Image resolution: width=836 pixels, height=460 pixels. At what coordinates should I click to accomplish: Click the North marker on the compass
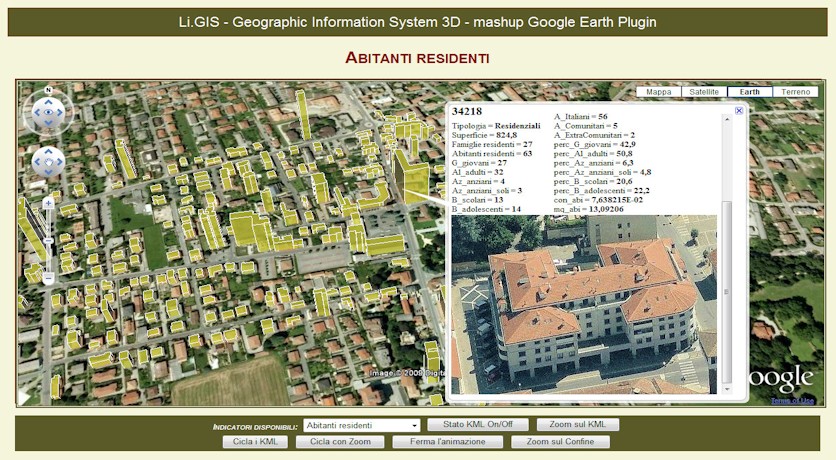point(48,91)
